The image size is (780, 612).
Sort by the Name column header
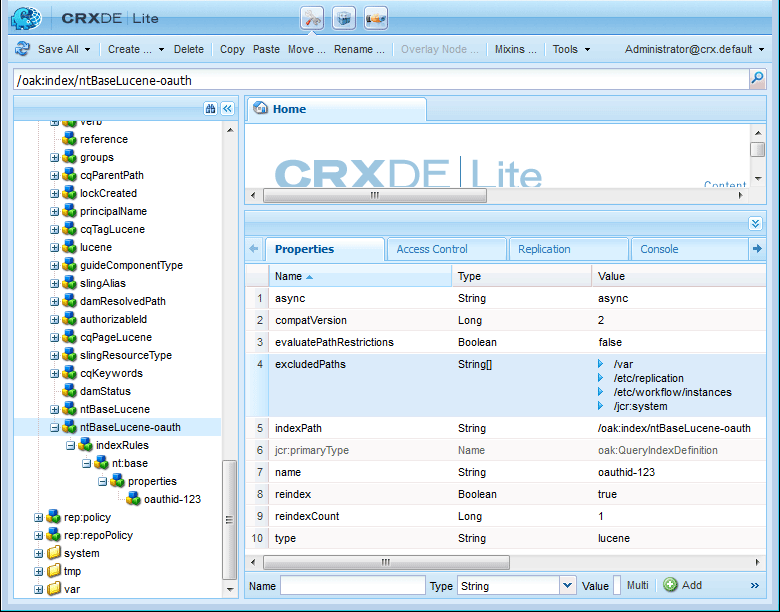(360, 276)
